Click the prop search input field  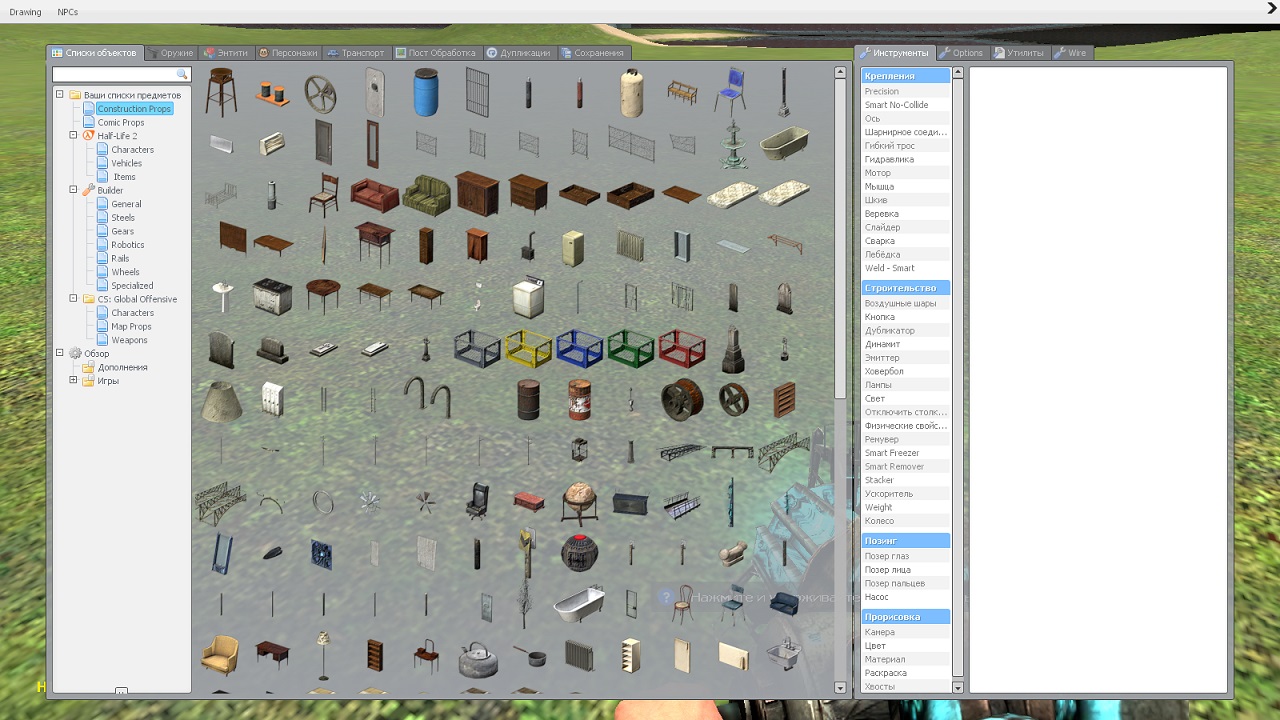(x=114, y=75)
